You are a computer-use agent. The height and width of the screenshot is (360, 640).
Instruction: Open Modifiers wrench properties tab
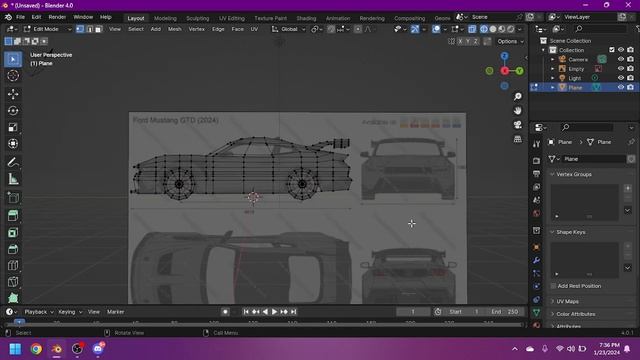(x=536, y=260)
